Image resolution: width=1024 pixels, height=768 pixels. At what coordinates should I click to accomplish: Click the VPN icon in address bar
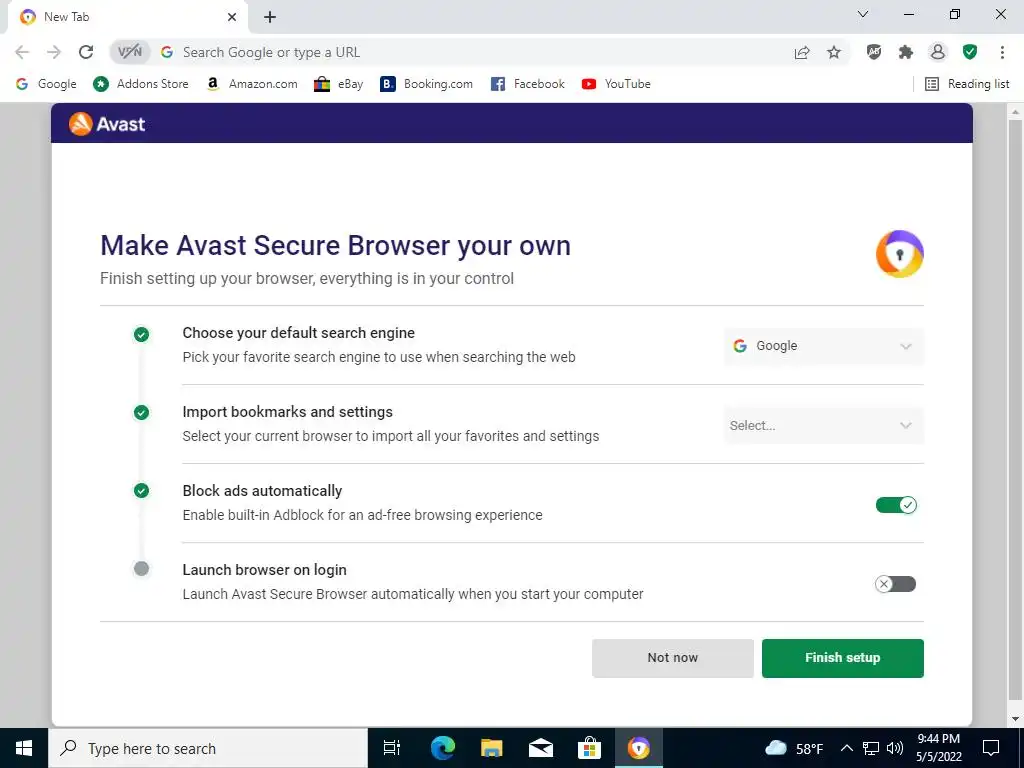(x=130, y=52)
